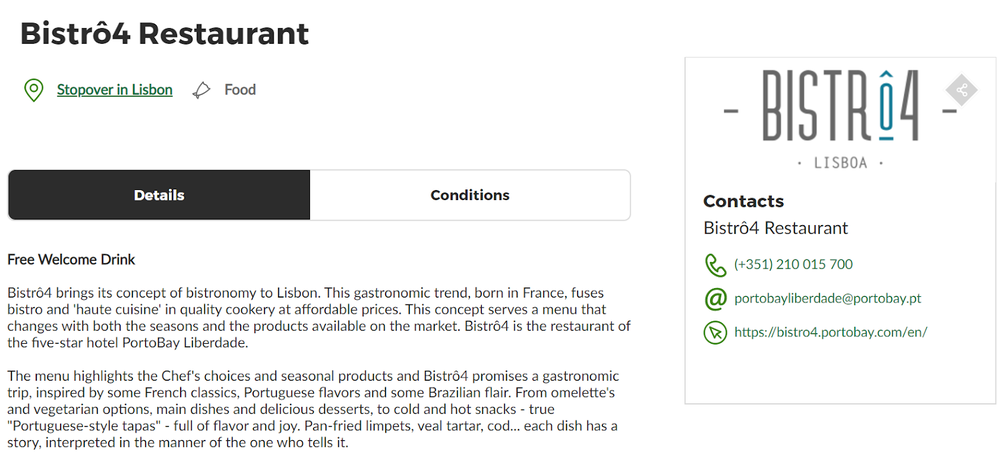The height and width of the screenshot is (452, 1000).
Task: Click the Contacts heading
Action: coord(743,201)
